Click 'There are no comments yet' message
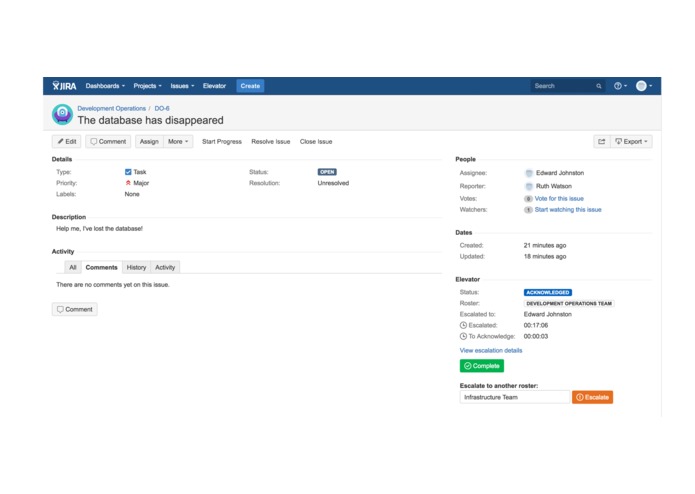 113,284
